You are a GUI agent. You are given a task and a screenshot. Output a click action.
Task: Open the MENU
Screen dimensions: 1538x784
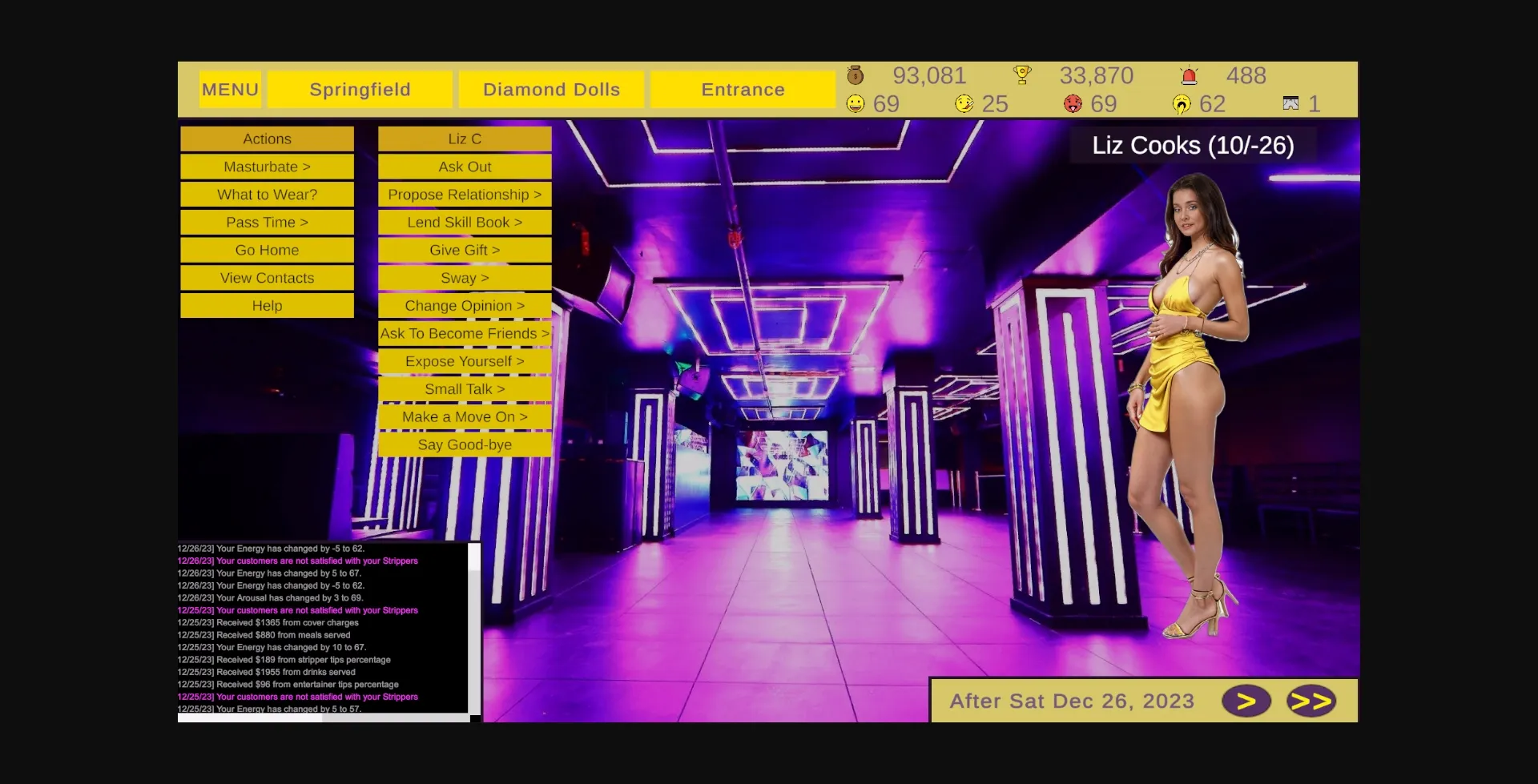point(230,89)
